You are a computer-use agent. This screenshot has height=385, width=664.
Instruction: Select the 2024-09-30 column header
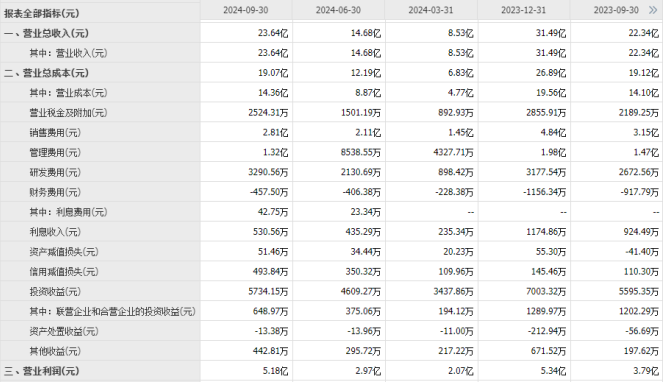click(246, 10)
